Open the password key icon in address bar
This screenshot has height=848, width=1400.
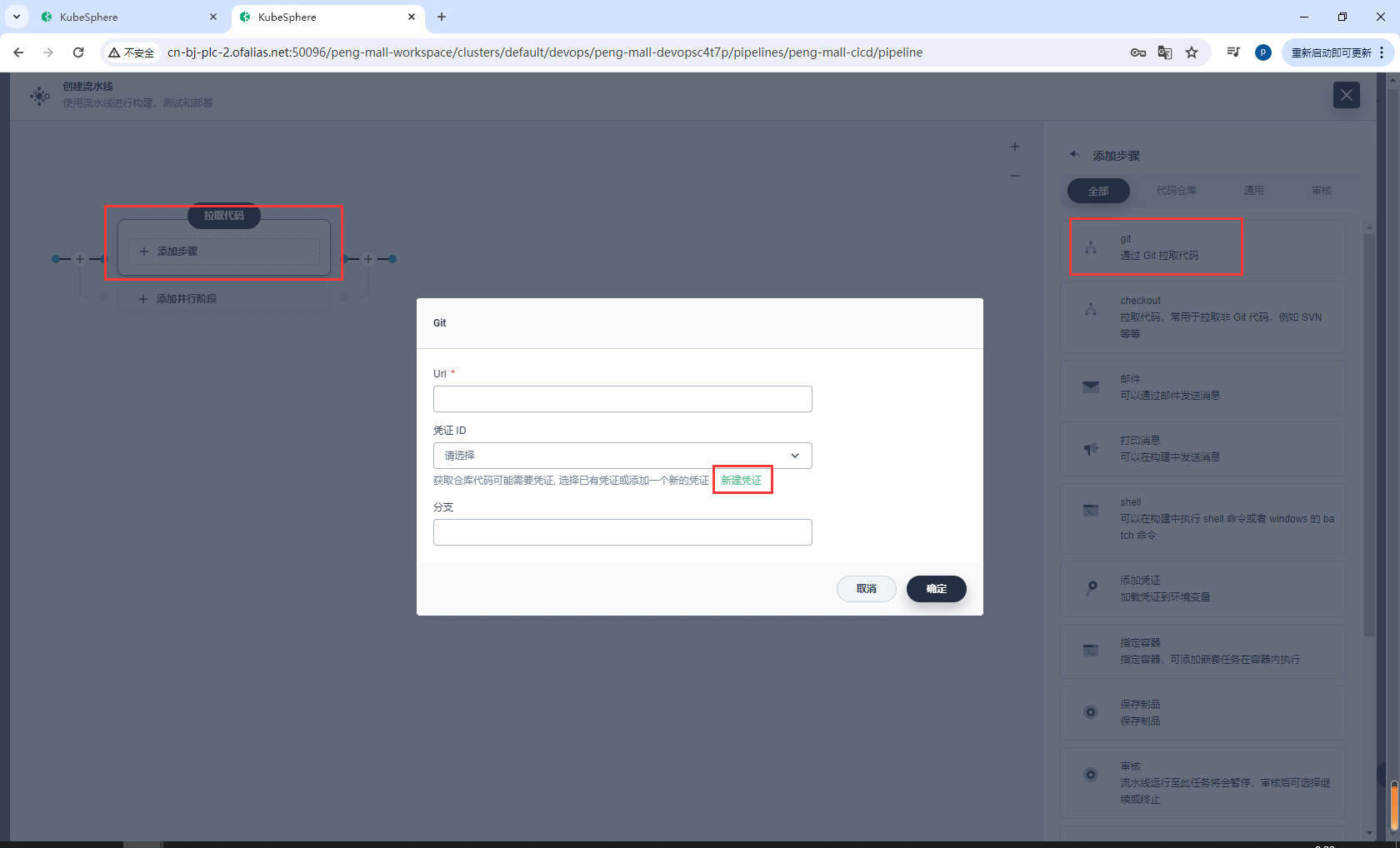1137,52
